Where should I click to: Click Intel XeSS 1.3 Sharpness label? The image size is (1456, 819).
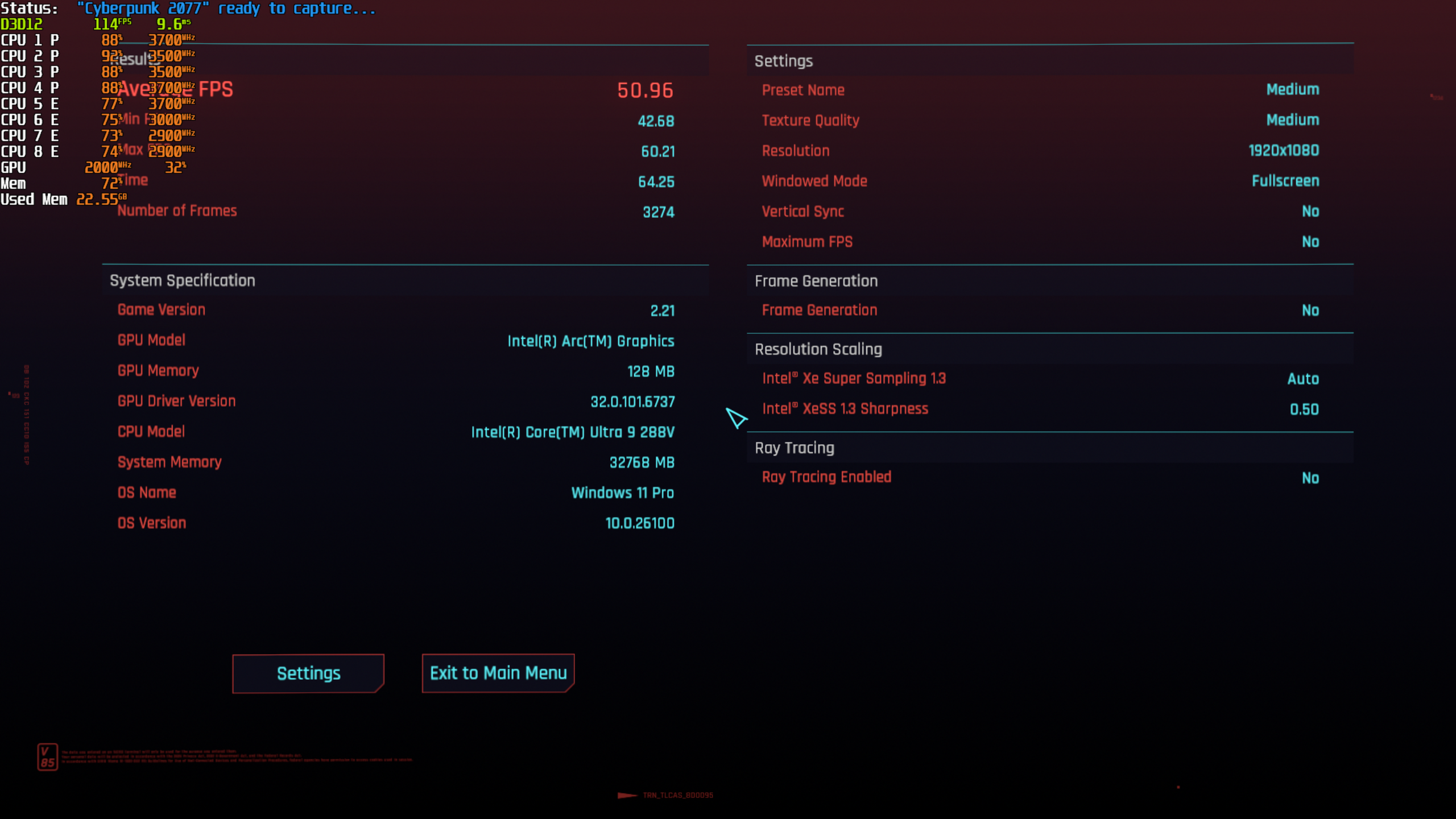845,408
